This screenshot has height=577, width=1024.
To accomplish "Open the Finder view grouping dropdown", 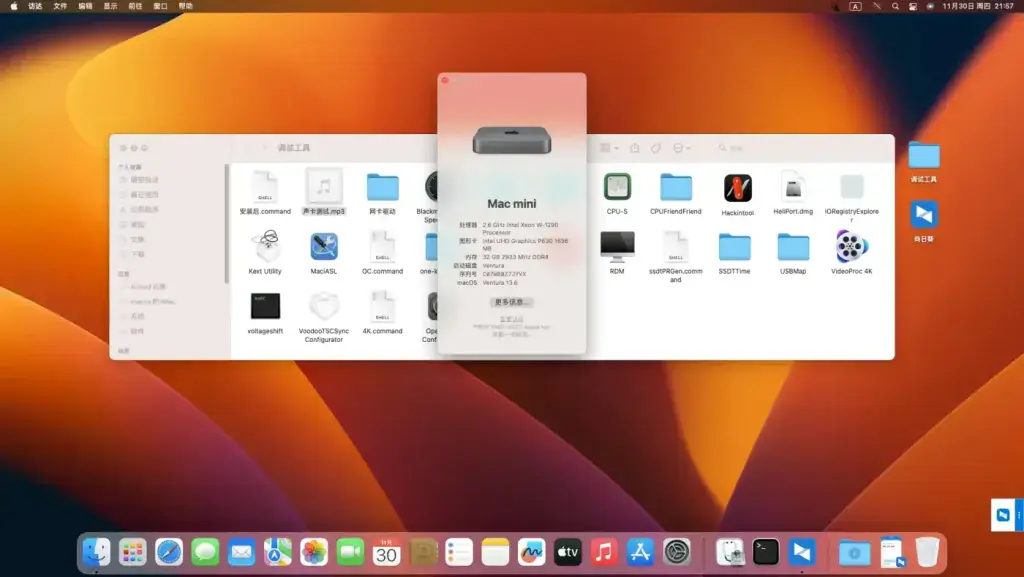I will 609,148.
